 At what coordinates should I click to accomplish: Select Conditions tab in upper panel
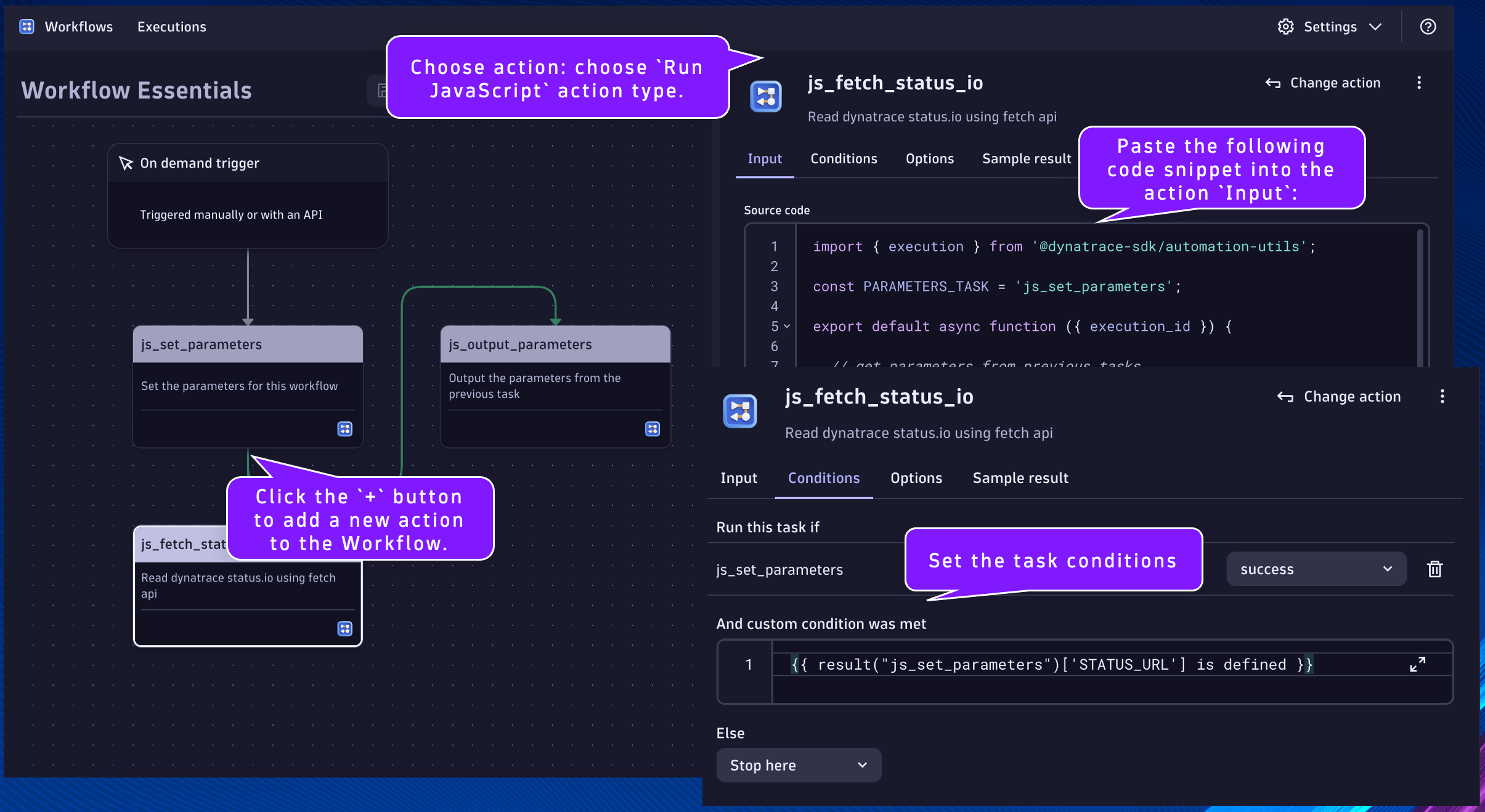point(844,159)
